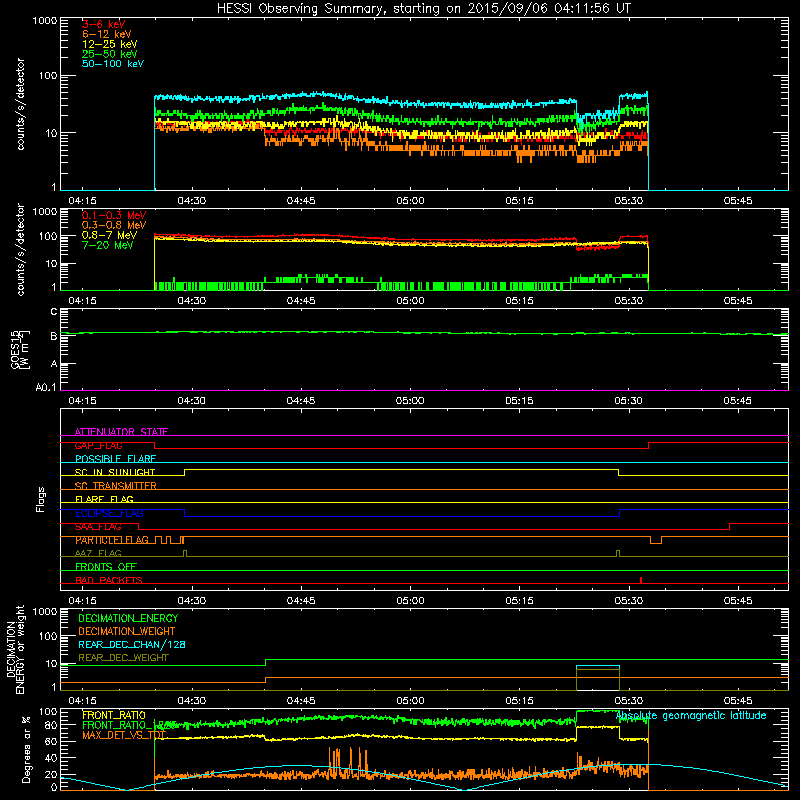Viewport: 800px width, 800px height.
Task: Select the red 3-6 keV legend label
Action: pyautogui.click(x=104, y=24)
